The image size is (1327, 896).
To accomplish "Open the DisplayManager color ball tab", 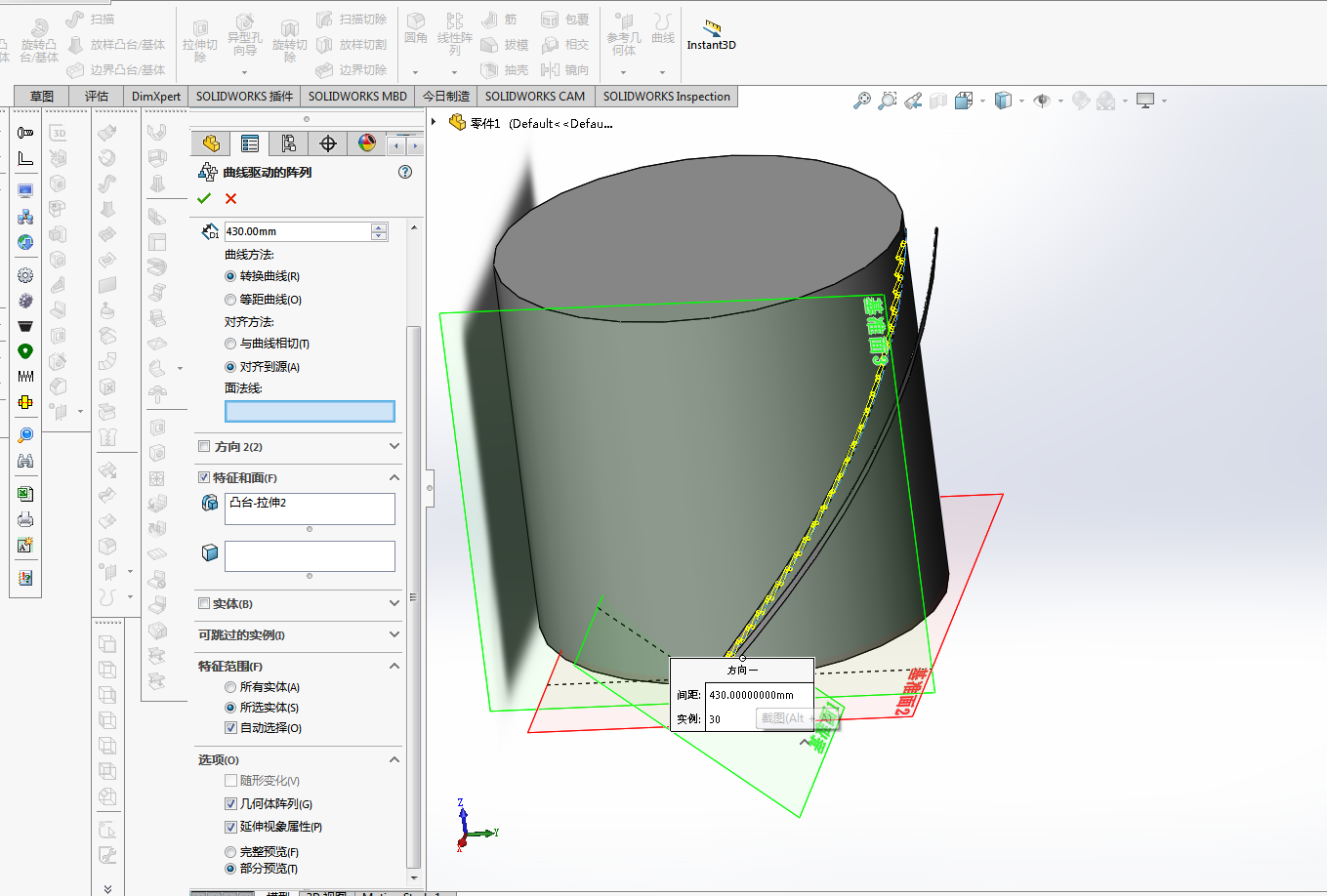I will coord(367,143).
